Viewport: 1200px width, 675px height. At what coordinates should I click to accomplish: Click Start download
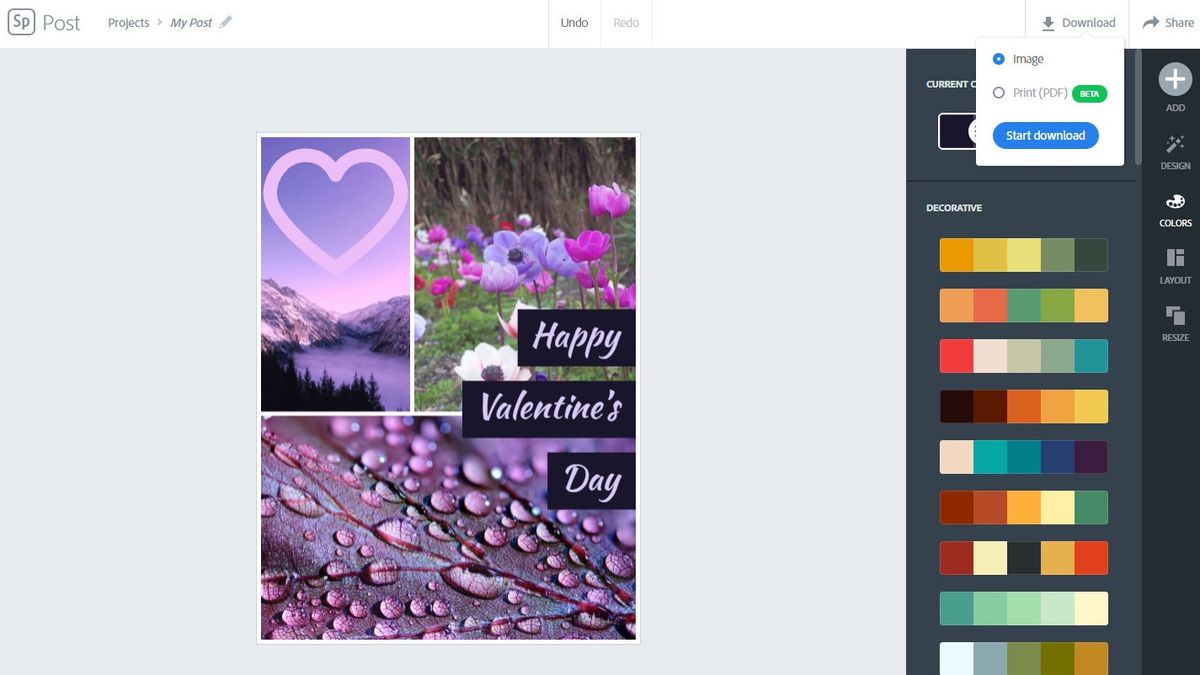tap(1045, 135)
